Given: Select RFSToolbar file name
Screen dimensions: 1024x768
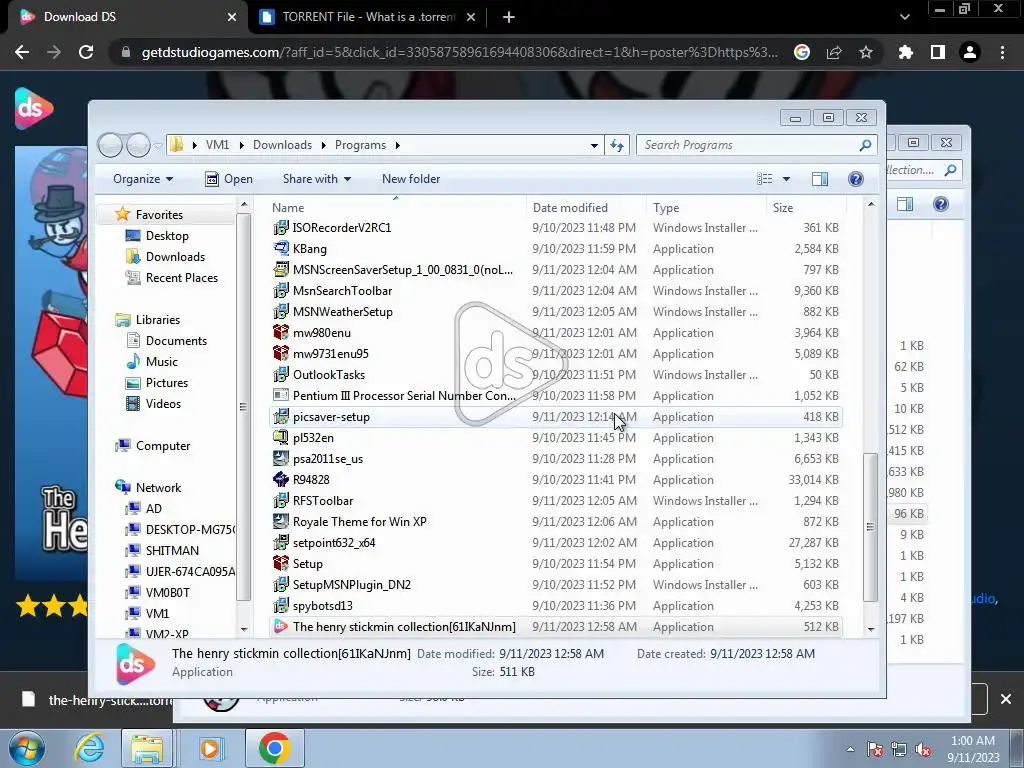Looking at the screenshot, I should (x=323, y=501).
